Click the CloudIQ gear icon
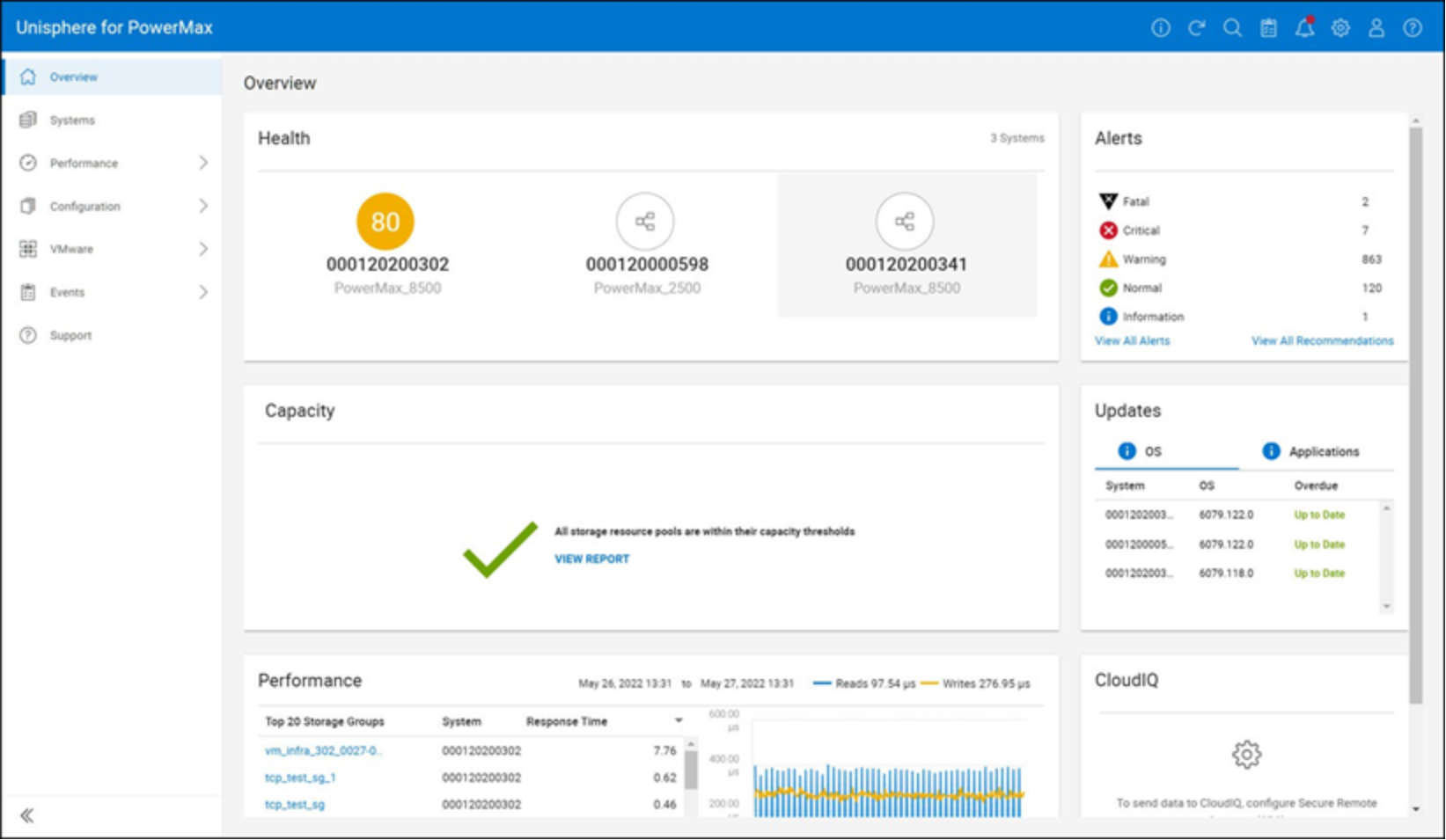The height and width of the screenshot is (840, 1446). [1246, 754]
